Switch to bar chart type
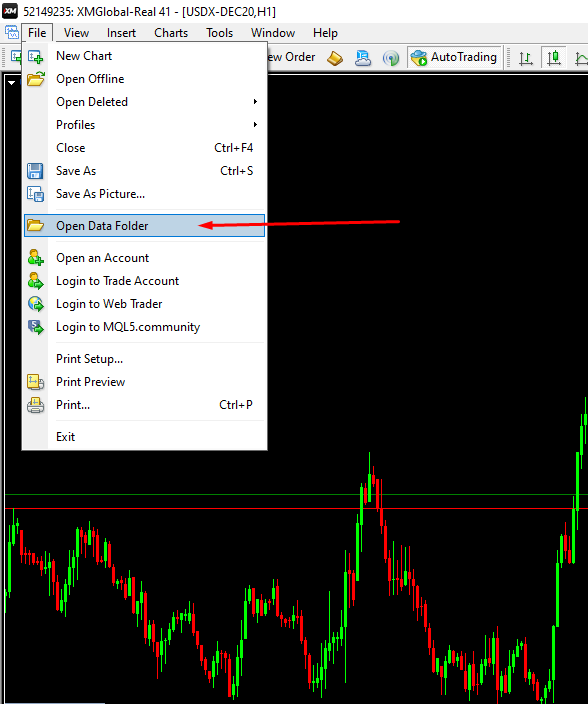The height and width of the screenshot is (704, 588). pyautogui.click(x=526, y=58)
